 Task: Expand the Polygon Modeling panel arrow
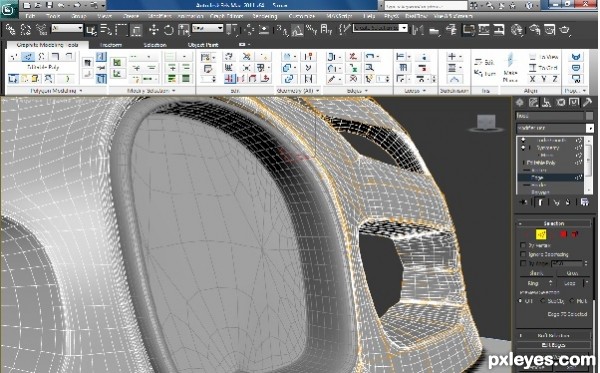(81, 91)
